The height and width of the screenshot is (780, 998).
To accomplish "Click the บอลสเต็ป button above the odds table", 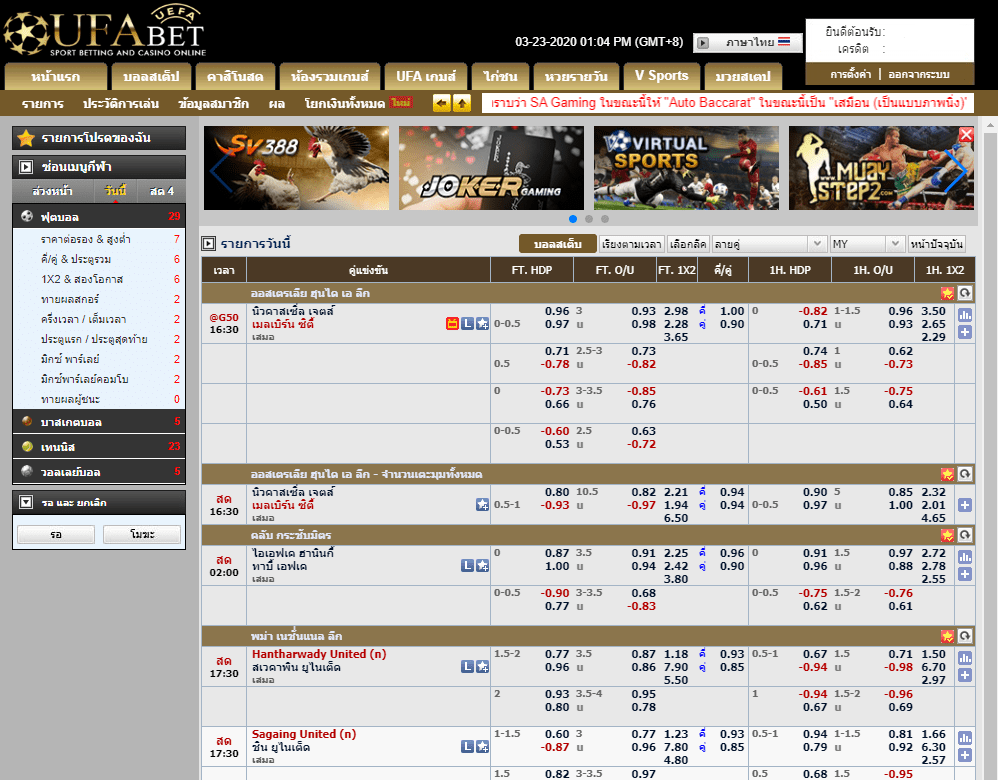I will 558,244.
